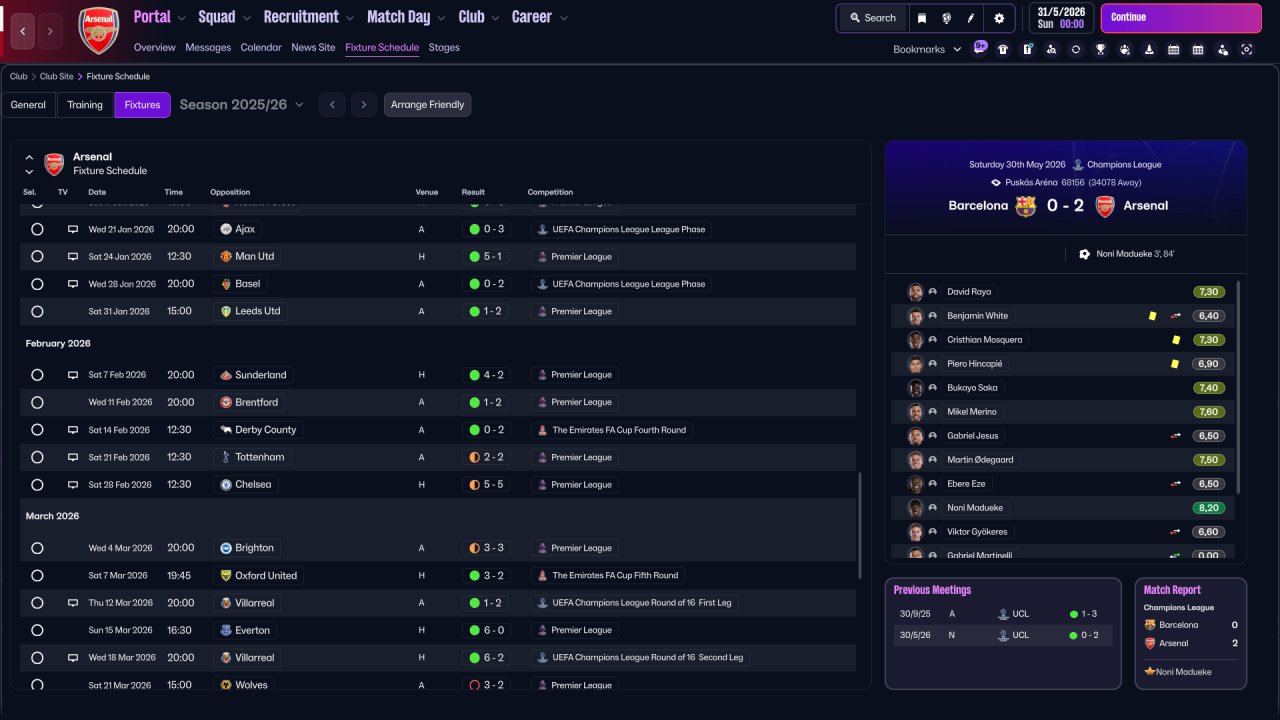This screenshot has width=1280, height=720.
Task: Click the Tottenham crest in fixture list
Action: click(226, 457)
